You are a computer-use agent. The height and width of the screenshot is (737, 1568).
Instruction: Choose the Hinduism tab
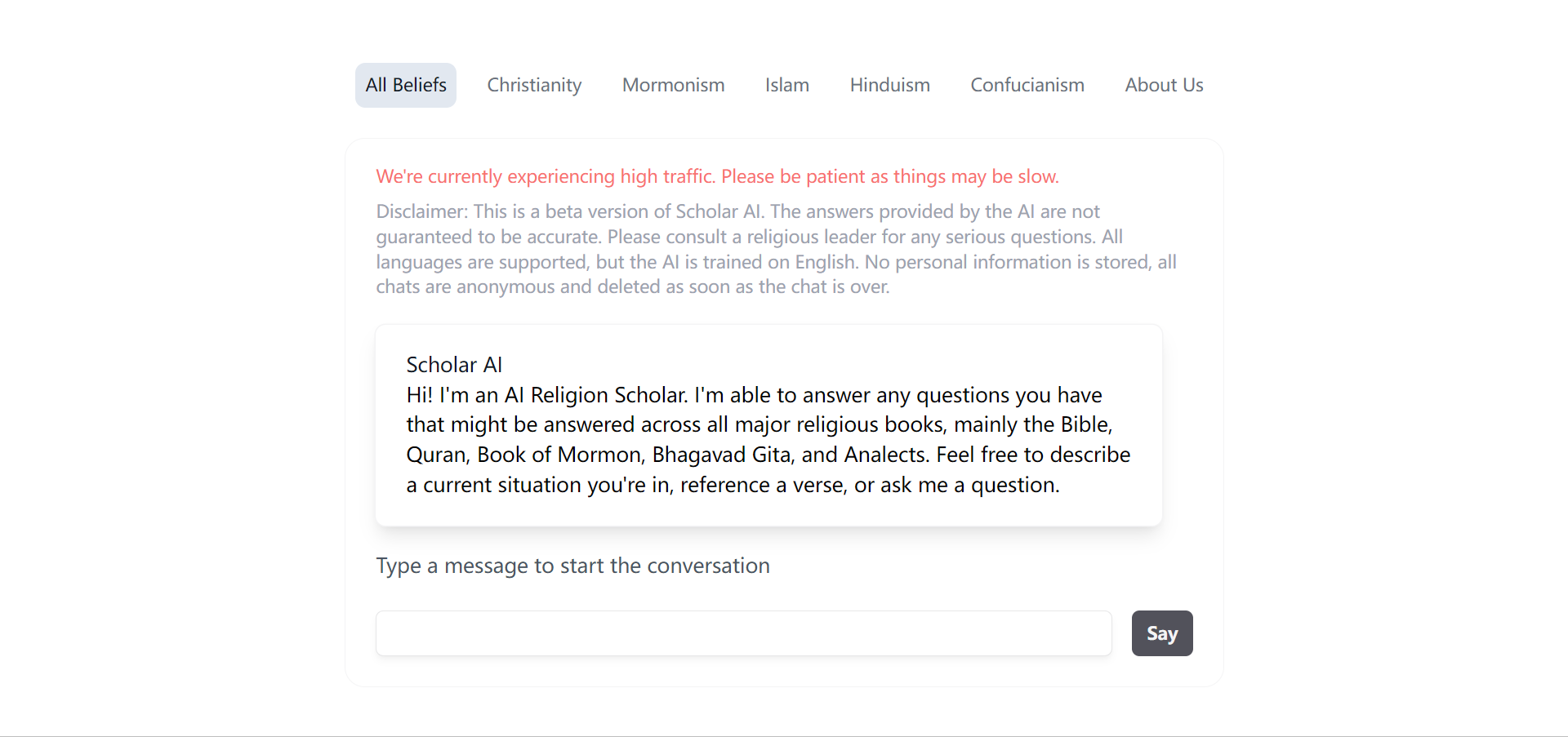click(x=889, y=85)
